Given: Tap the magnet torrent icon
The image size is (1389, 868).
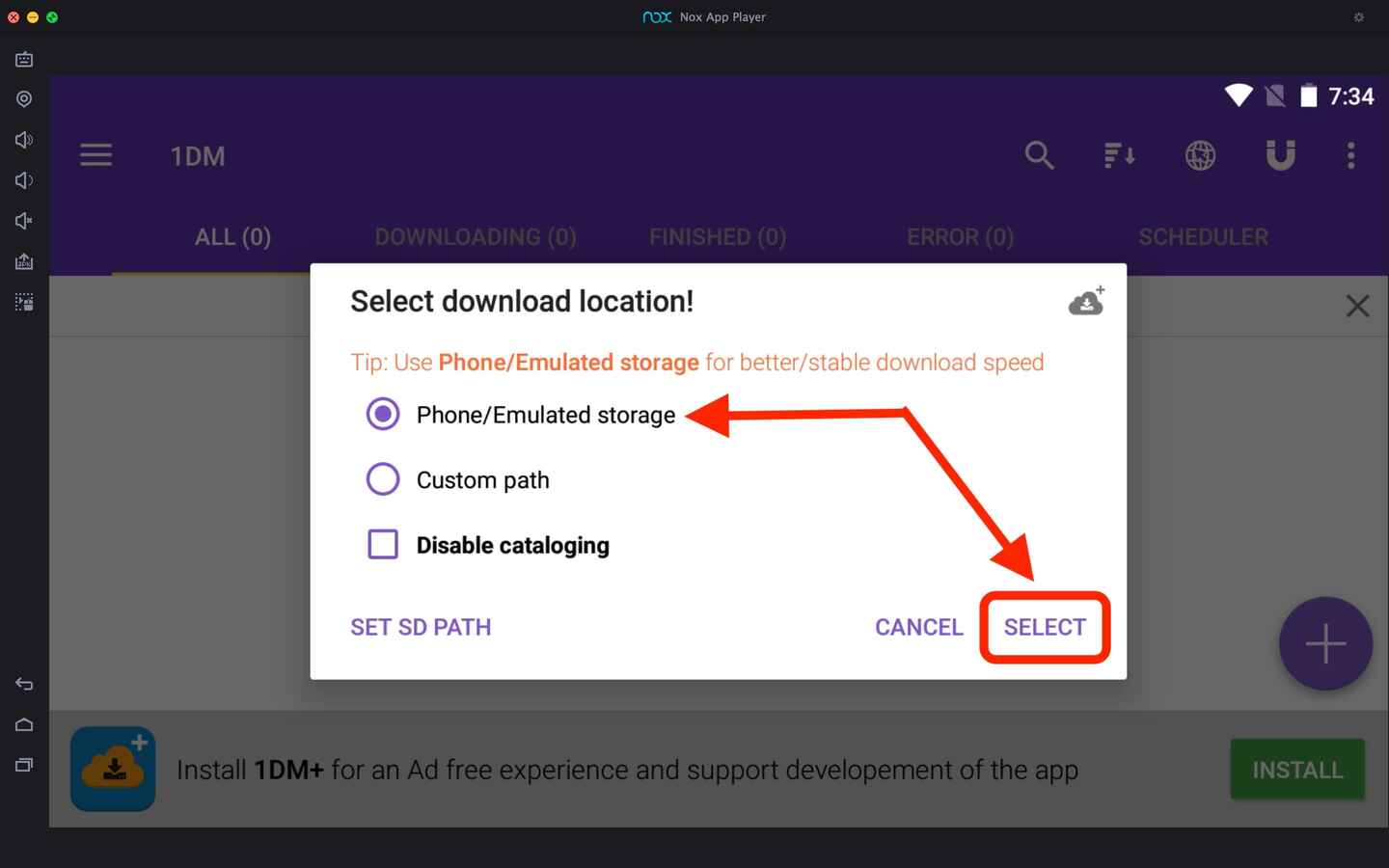Looking at the screenshot, I should click(1280, 155).
